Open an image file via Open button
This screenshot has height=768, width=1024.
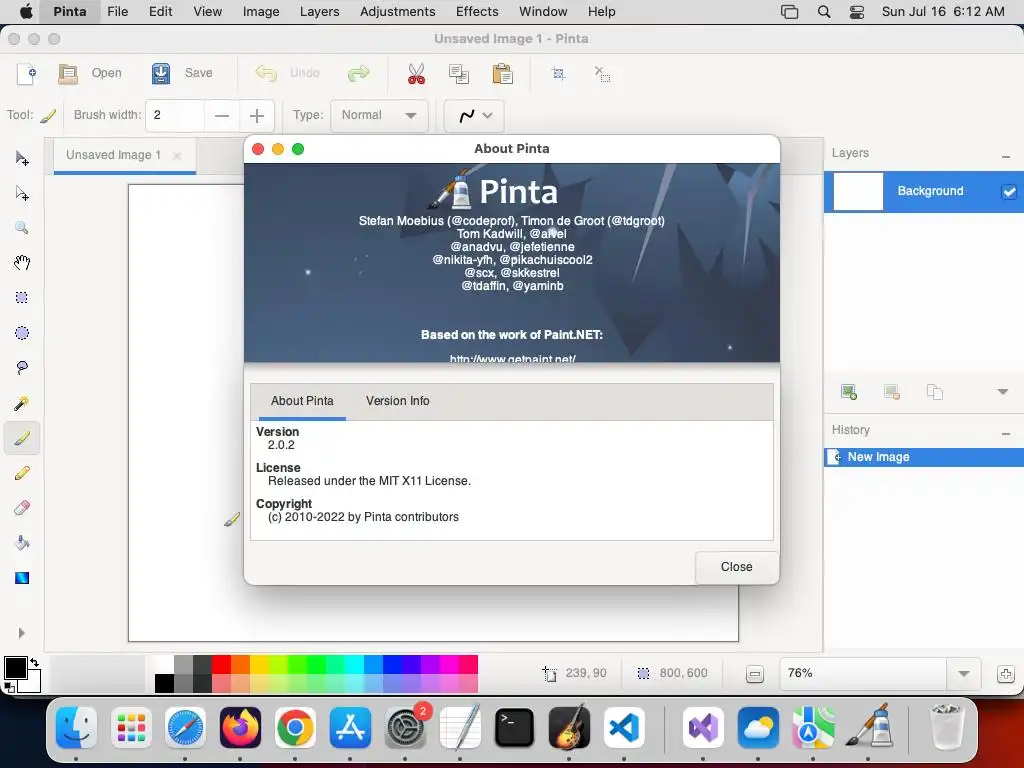coord(89,73)
